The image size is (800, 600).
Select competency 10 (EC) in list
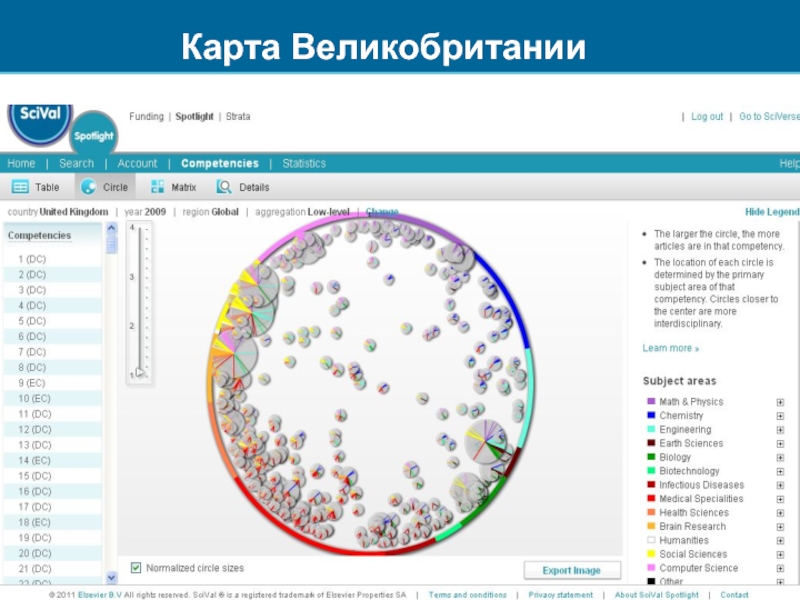pos(53,398)
